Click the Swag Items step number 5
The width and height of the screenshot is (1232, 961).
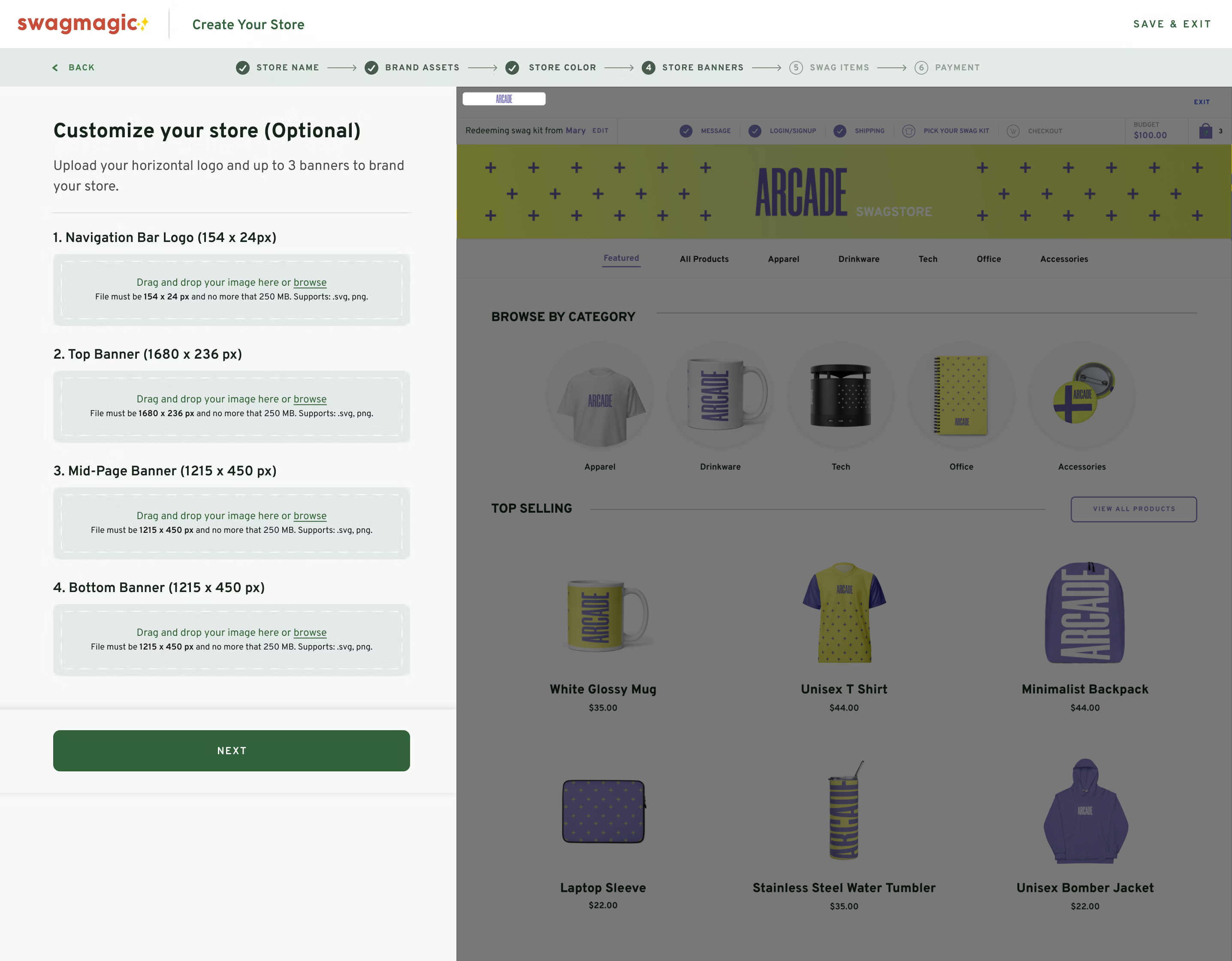pos(796,68)
